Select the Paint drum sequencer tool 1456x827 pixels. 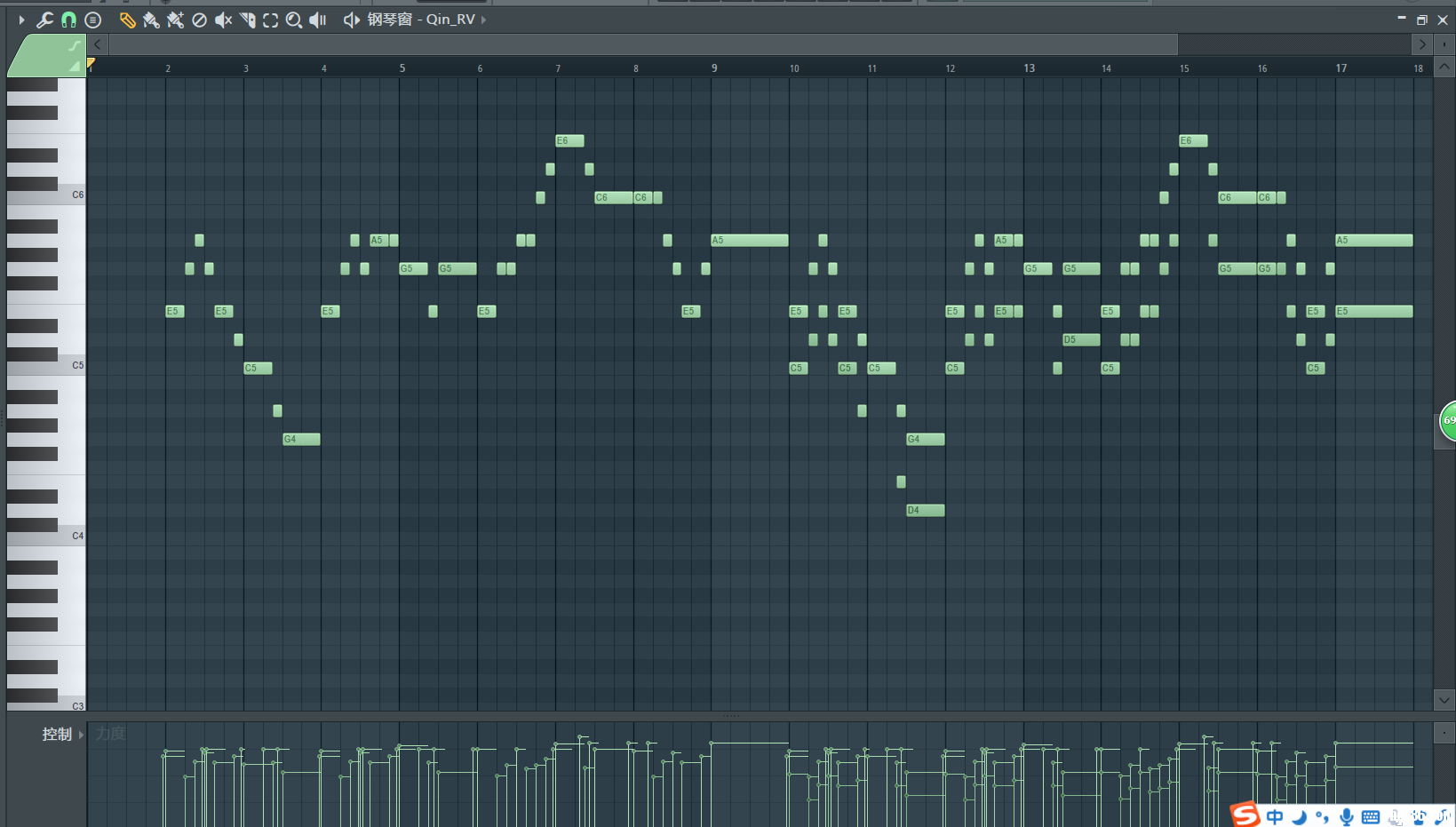(175, 20)
